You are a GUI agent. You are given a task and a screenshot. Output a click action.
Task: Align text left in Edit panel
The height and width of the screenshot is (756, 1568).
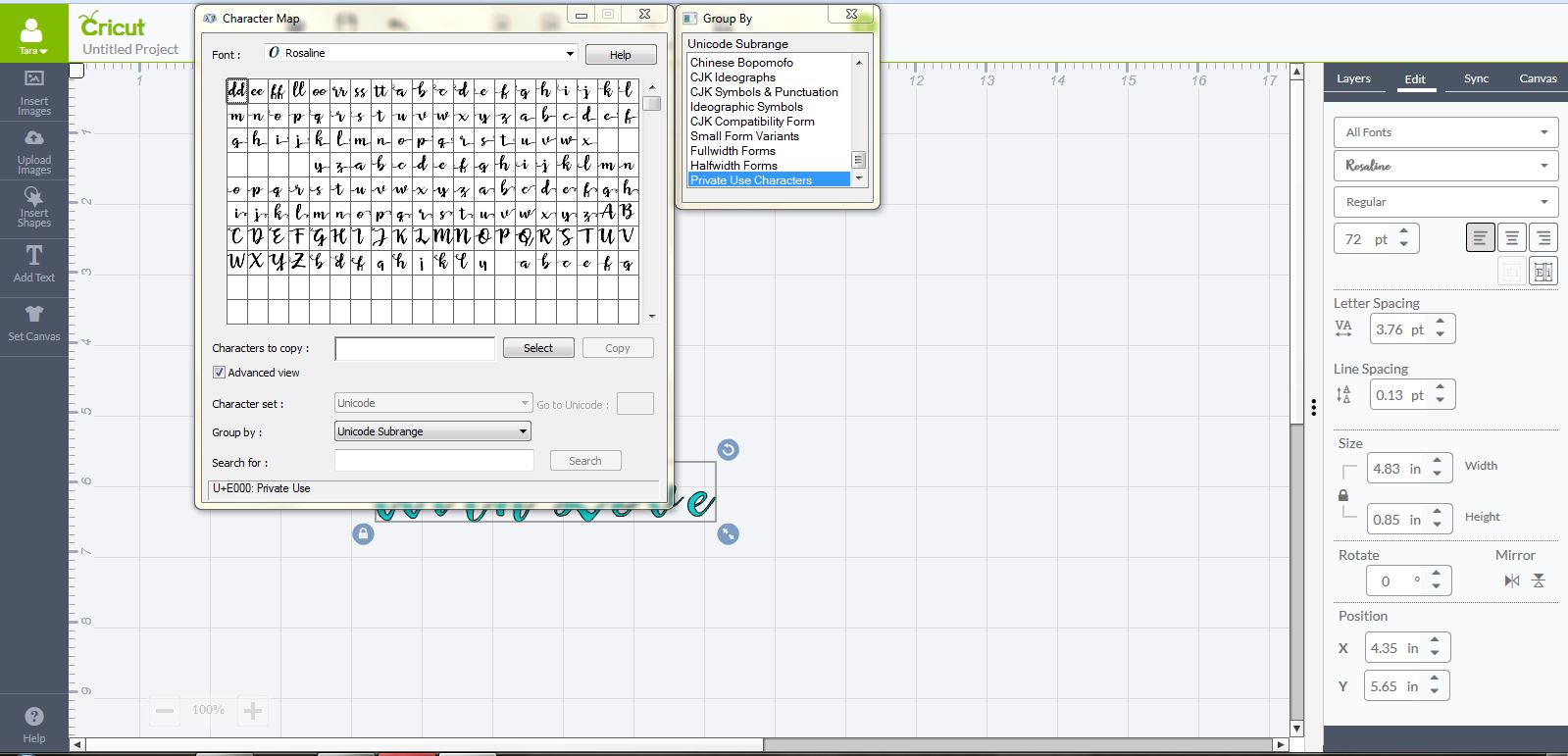pyautogui.click(x=1480, y=238)
